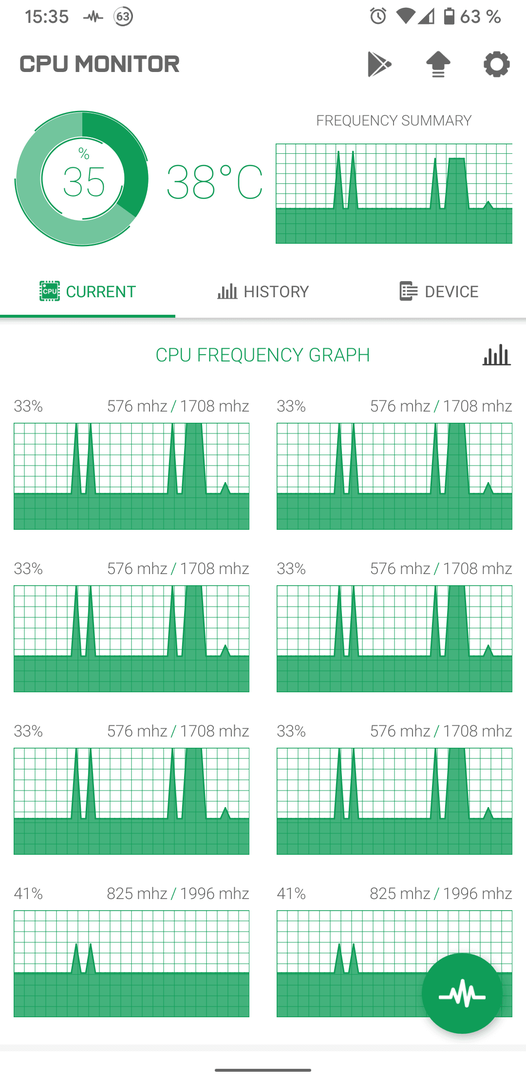526x1080 pixels.
Task: Tap the battery icon in status bar
Action: point(449,17)
